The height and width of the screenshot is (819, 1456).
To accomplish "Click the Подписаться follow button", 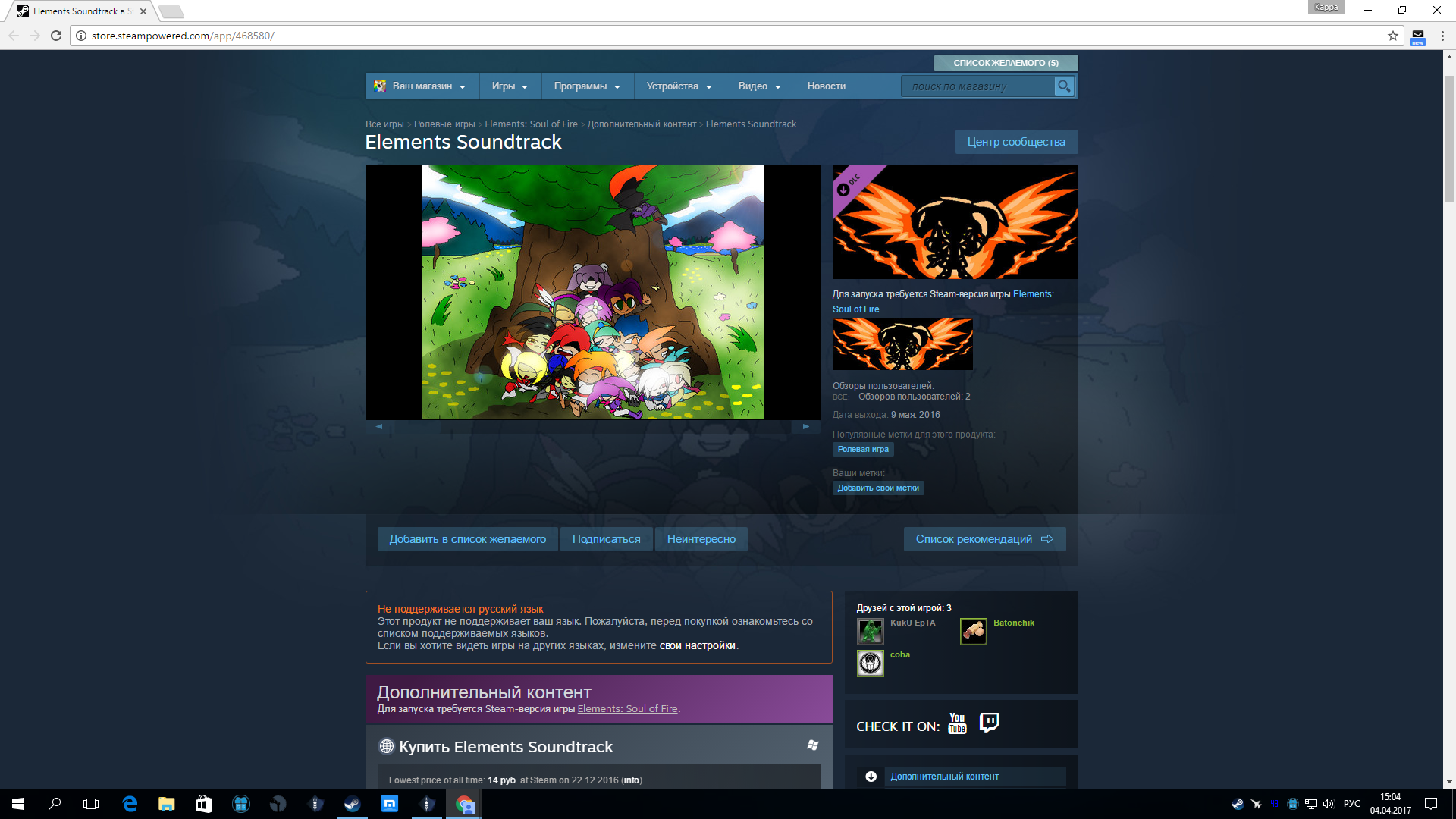I will (x=606, y=539).
